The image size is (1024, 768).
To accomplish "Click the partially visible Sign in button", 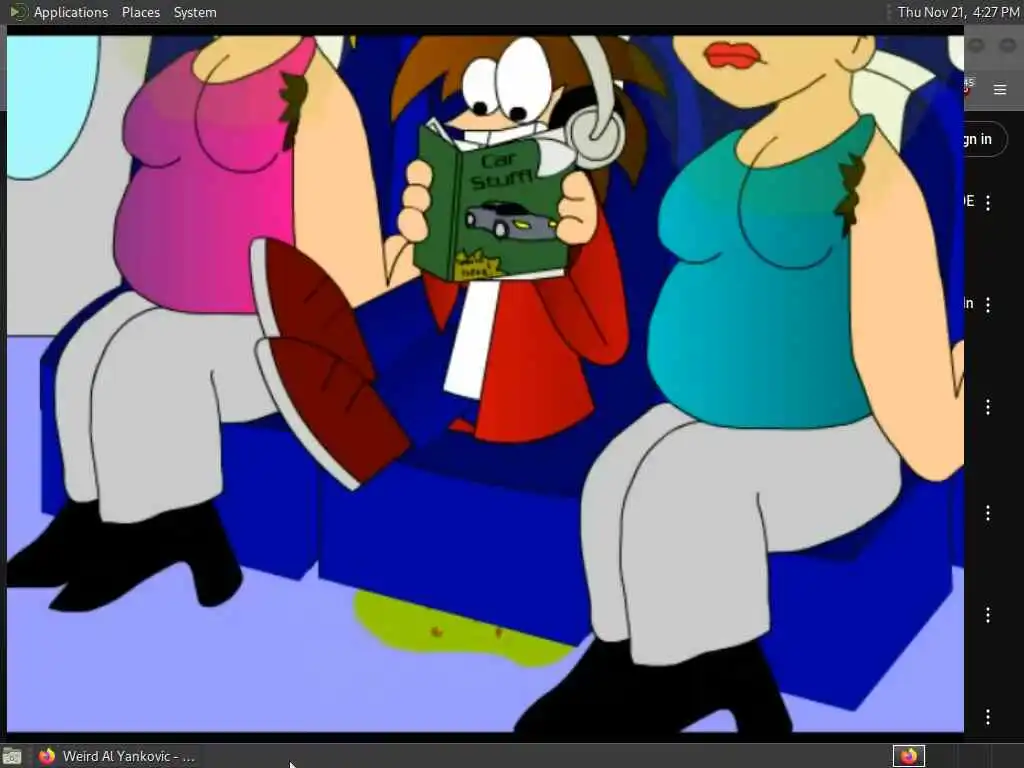I will pos(985,139).
